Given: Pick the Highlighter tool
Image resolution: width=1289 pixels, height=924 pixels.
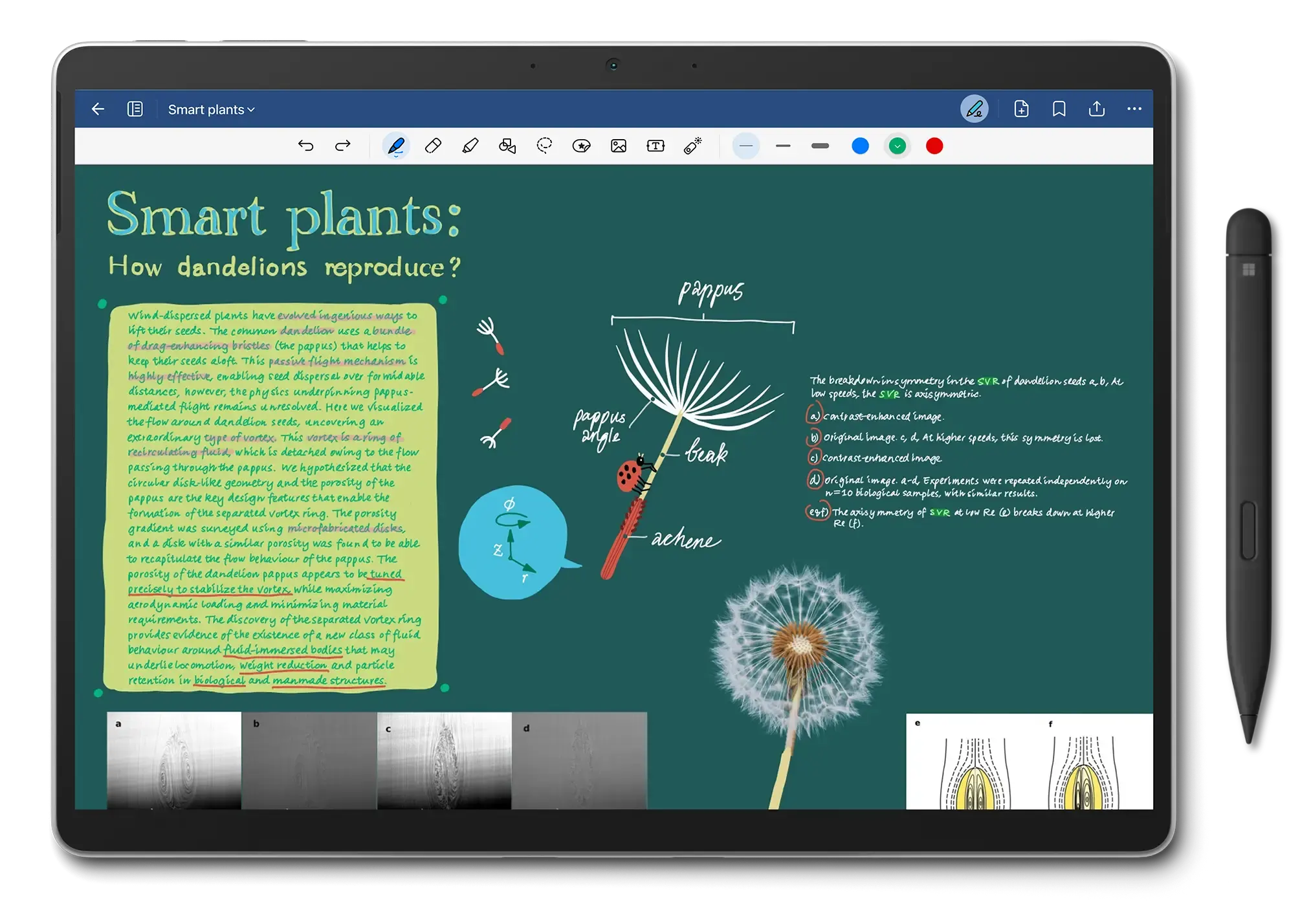Looking at the screenshot, I should click(470, 146).
